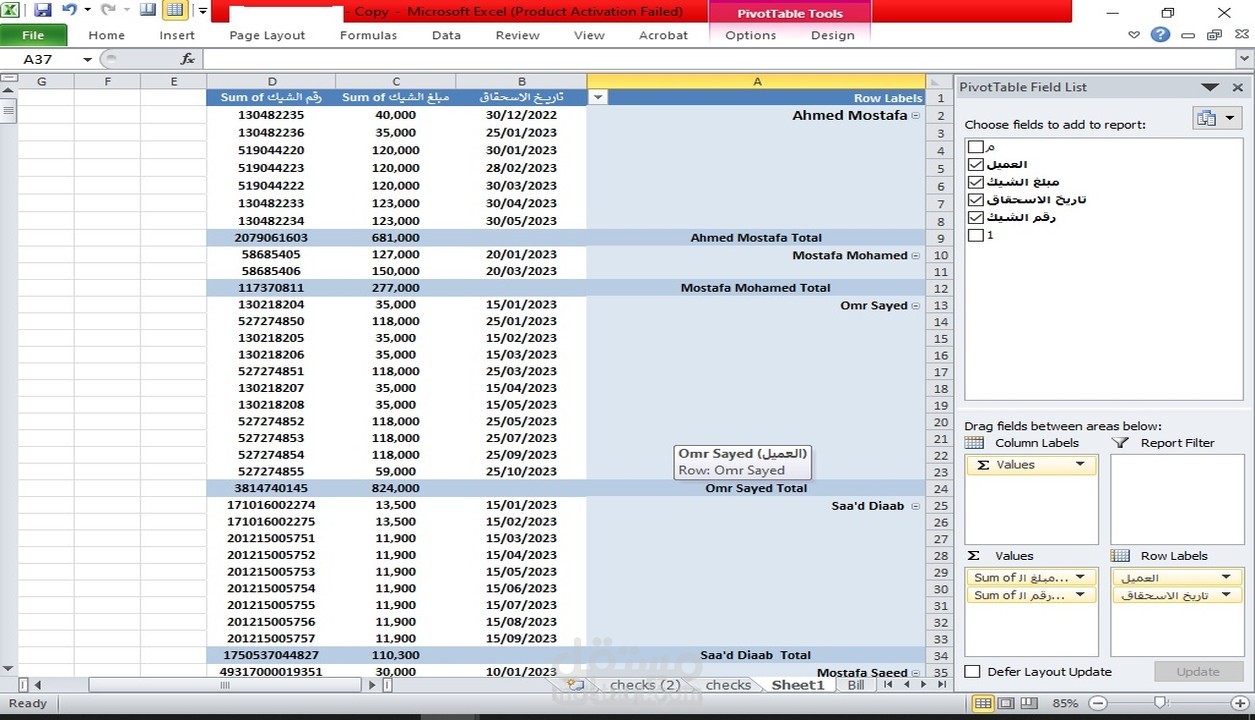Click the zoom out minus button
This screenshot has height=720, width=1255.
tap(1097, 704)
